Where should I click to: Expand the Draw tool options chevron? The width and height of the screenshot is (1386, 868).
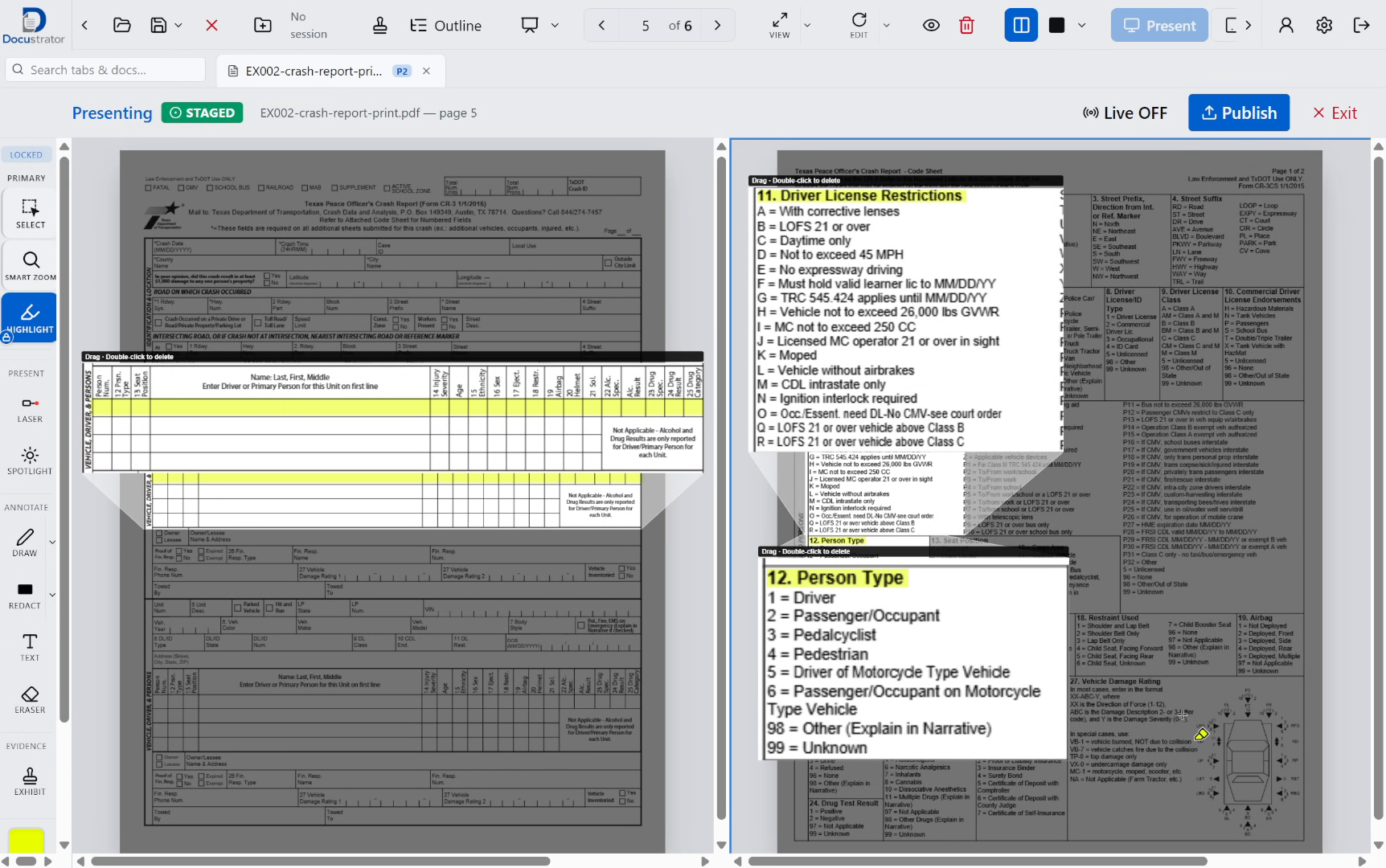[x=52, y=542]
